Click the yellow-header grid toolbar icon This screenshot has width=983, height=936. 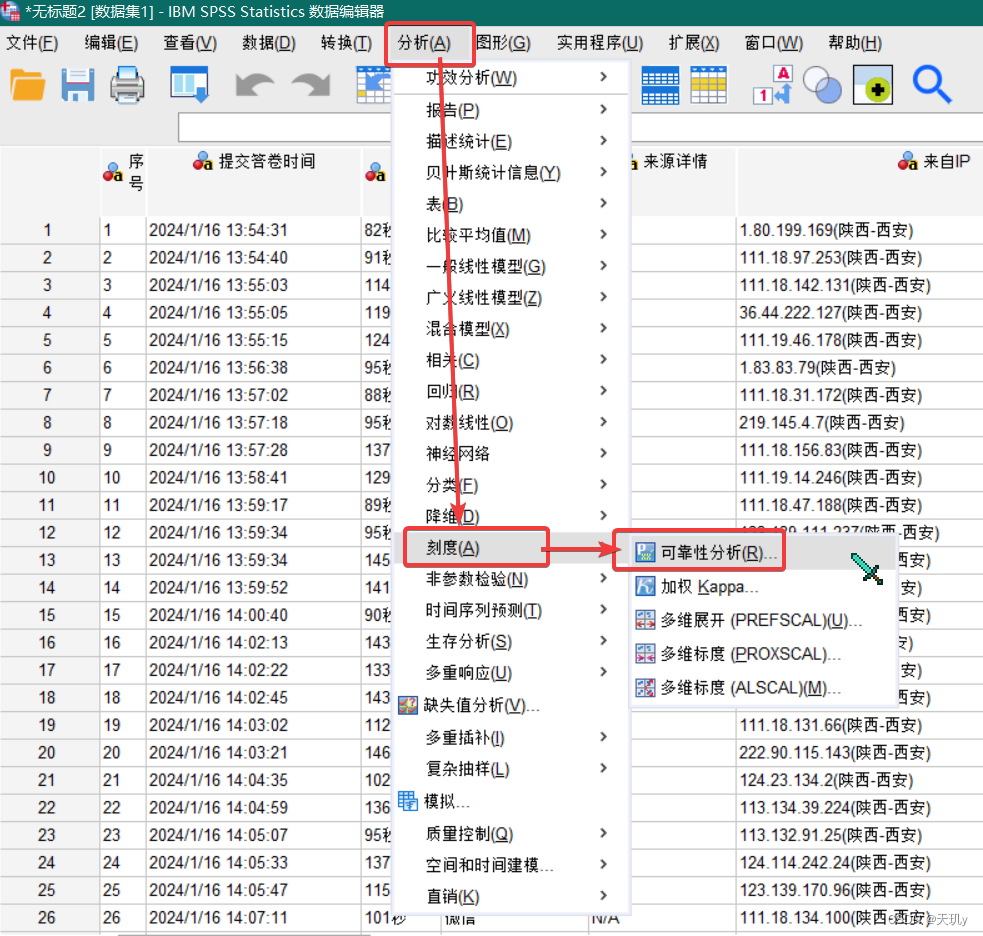tap(708, 85)
